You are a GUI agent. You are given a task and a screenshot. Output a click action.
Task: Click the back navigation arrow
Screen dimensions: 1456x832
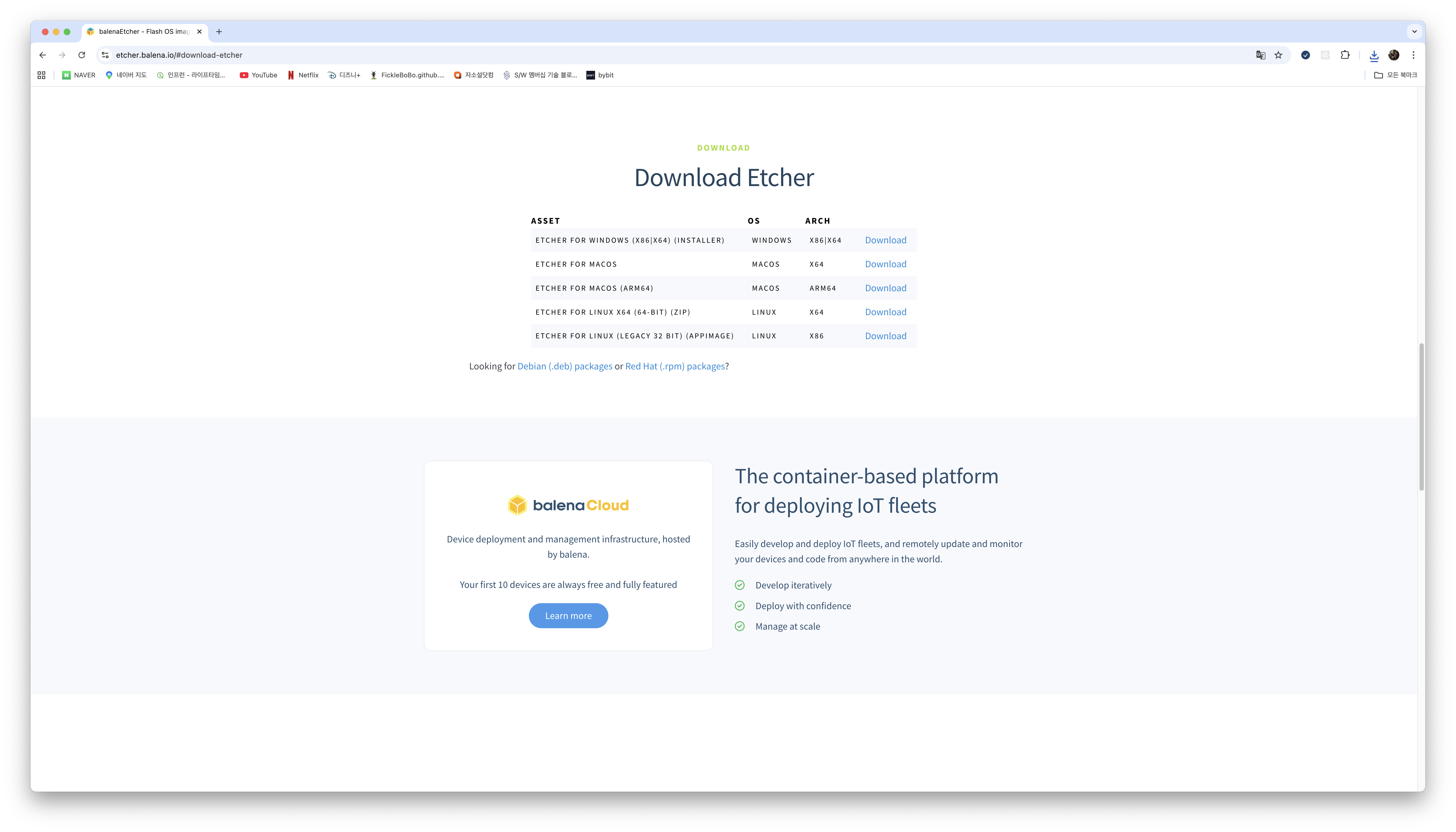coord(42,55)
